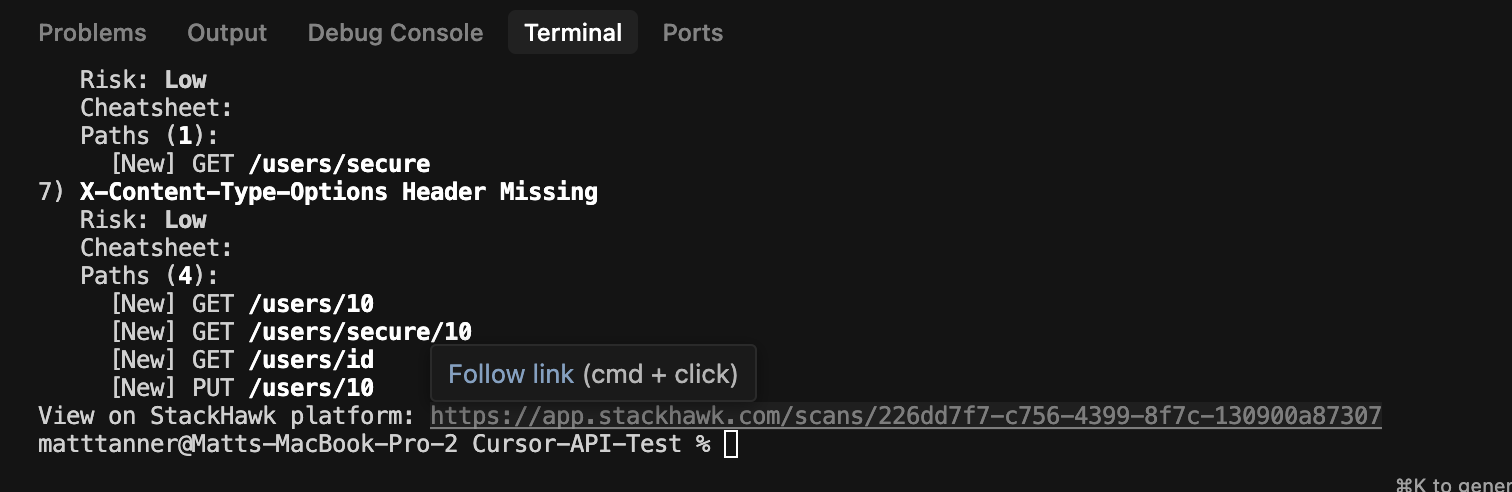The width and height of the screenshot is (1512, 492).
Task: Open the app.stackhawk.com scan URL
Action: 906,416
